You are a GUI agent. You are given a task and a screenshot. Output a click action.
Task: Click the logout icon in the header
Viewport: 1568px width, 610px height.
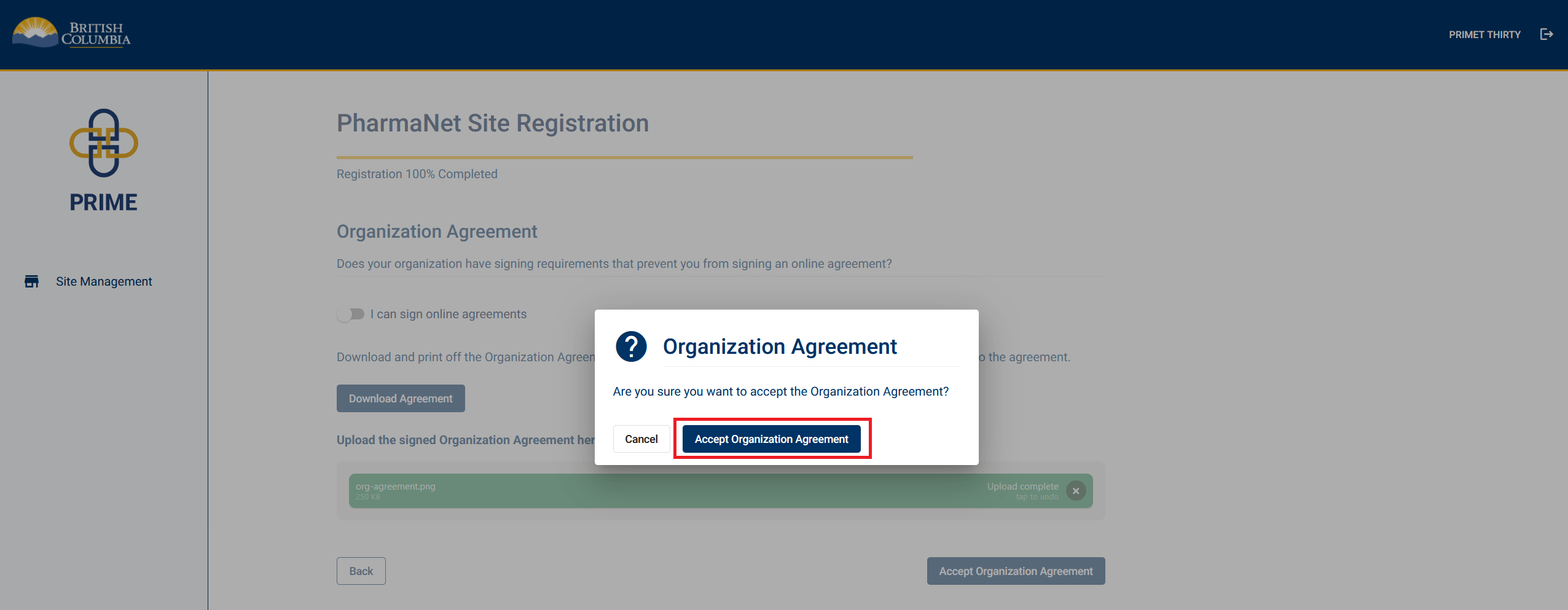(1546, 34)
